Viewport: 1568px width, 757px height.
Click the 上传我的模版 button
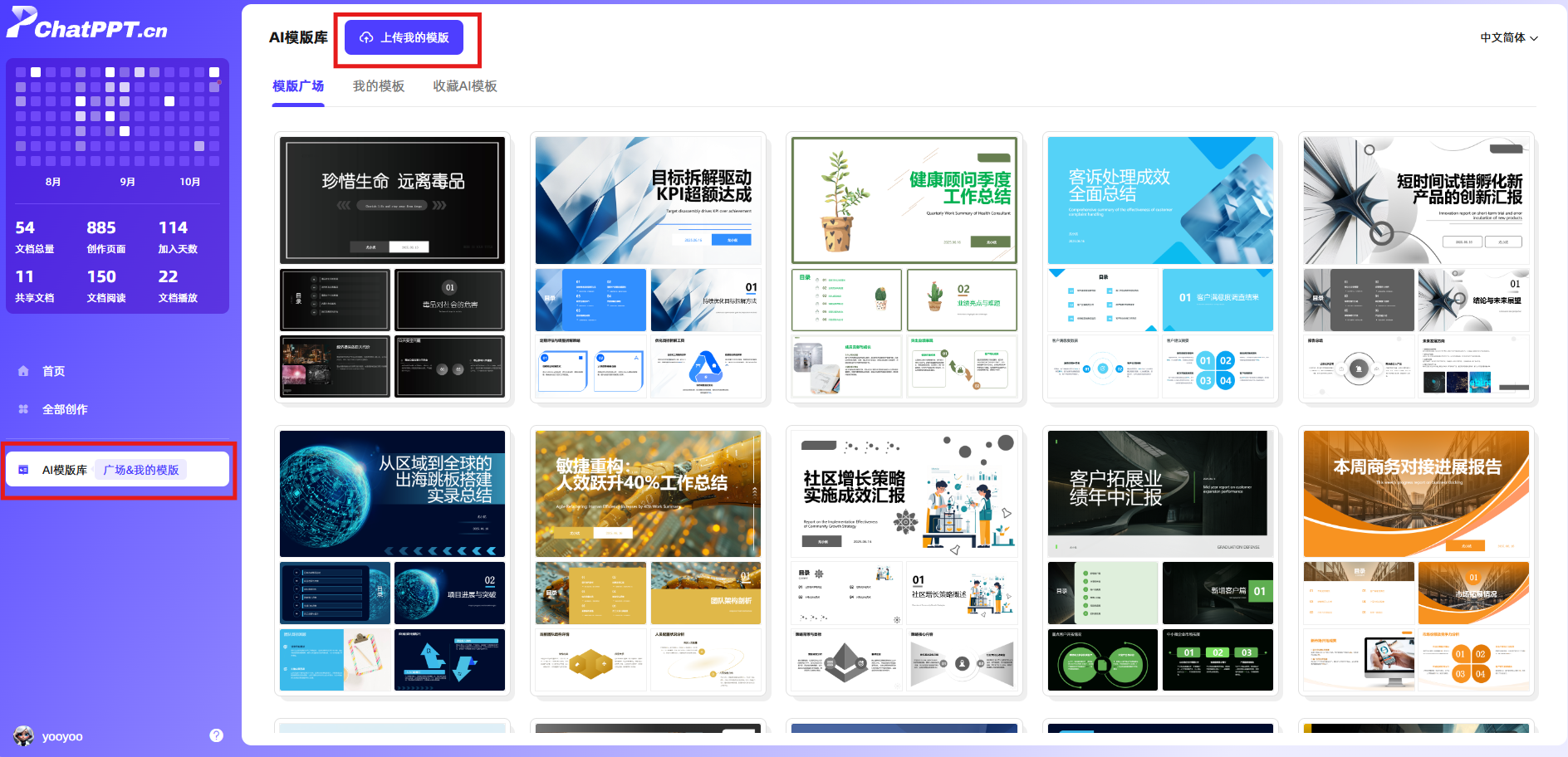pos(404,38)
